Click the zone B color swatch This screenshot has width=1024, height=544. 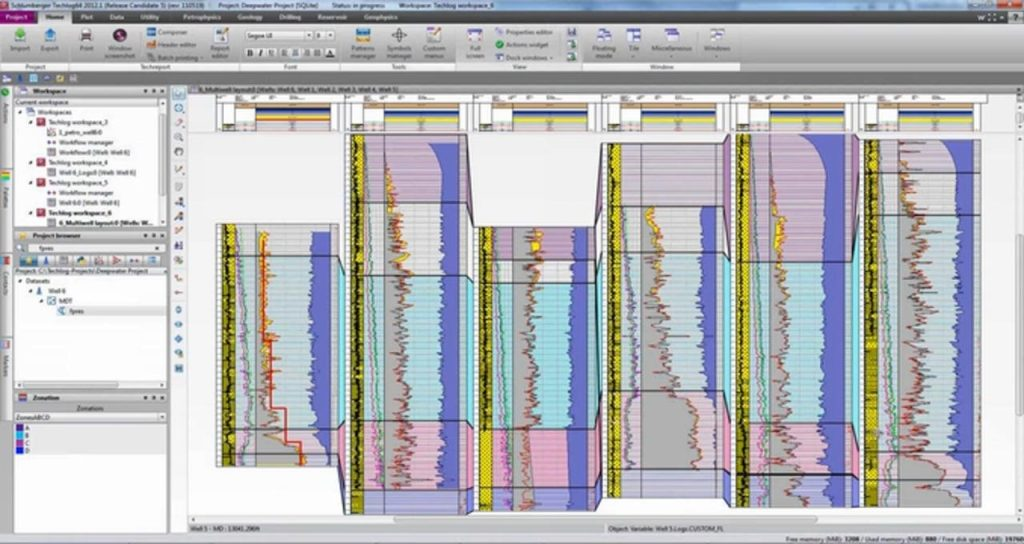pyautogui.click(x=20, y=435)
